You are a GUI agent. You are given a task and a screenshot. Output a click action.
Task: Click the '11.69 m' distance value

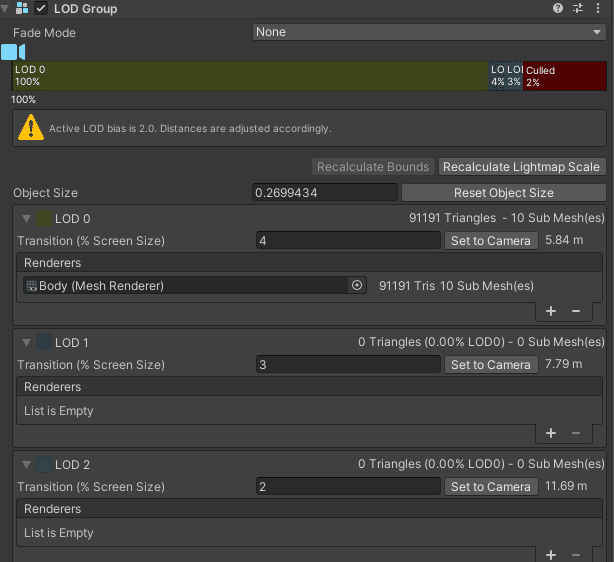click(x=566, y=486)
